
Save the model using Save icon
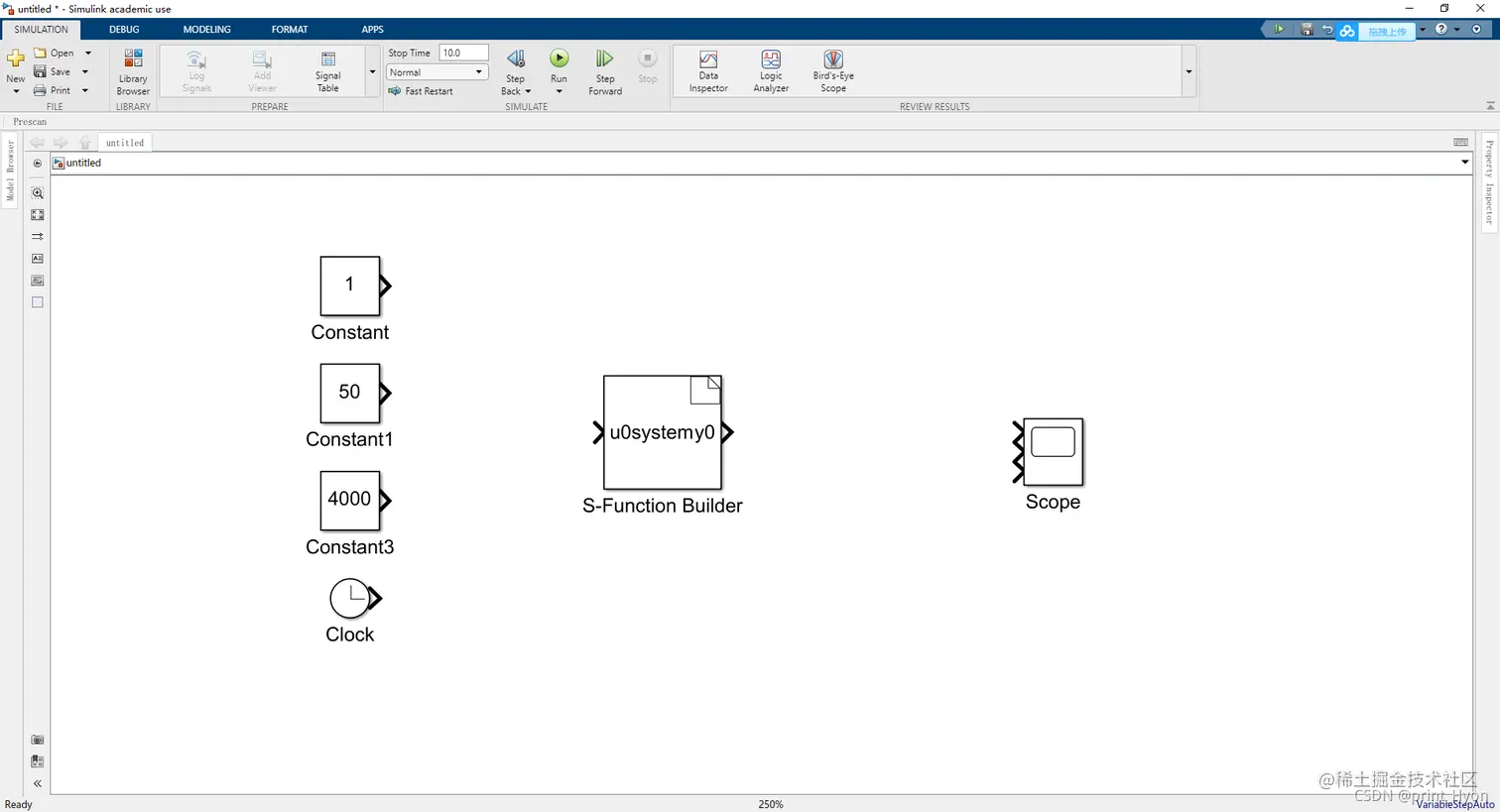(x=40, y=71)
